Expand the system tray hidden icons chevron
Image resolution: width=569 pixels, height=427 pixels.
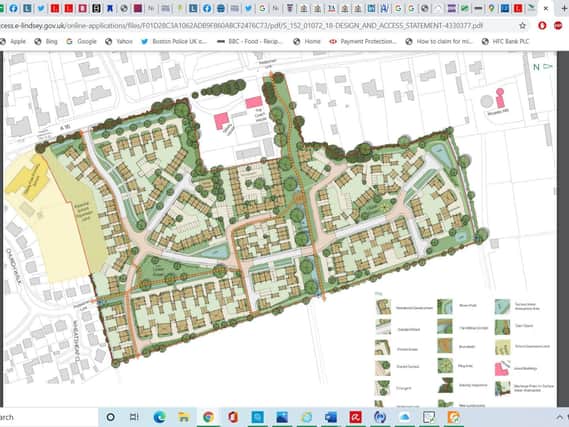pyautogui.click(x=559, y=417)
